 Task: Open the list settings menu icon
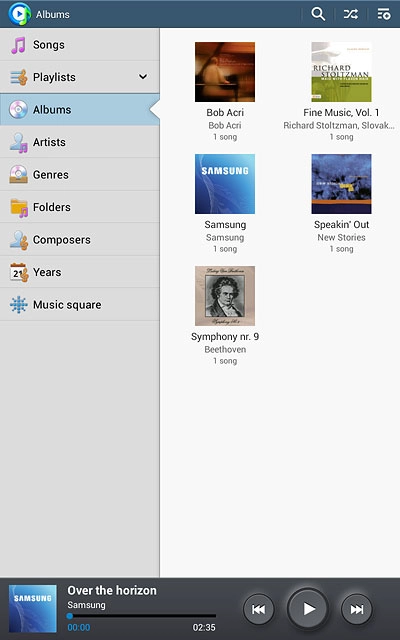383,14
